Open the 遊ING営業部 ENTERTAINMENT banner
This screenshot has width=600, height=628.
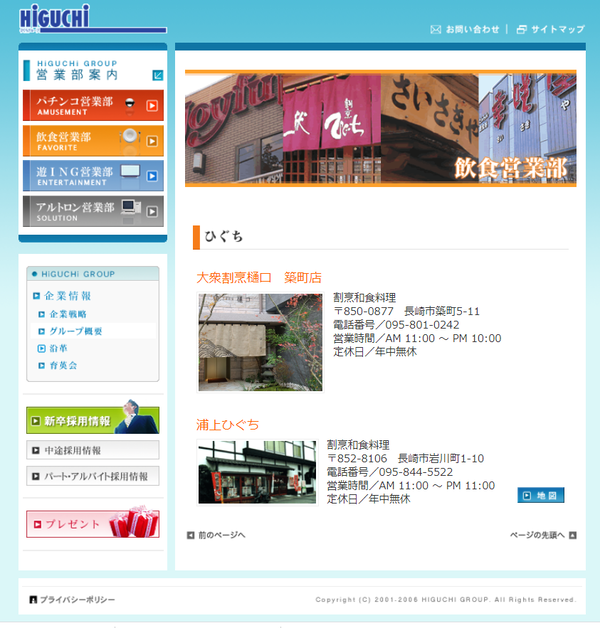(93, 175)
